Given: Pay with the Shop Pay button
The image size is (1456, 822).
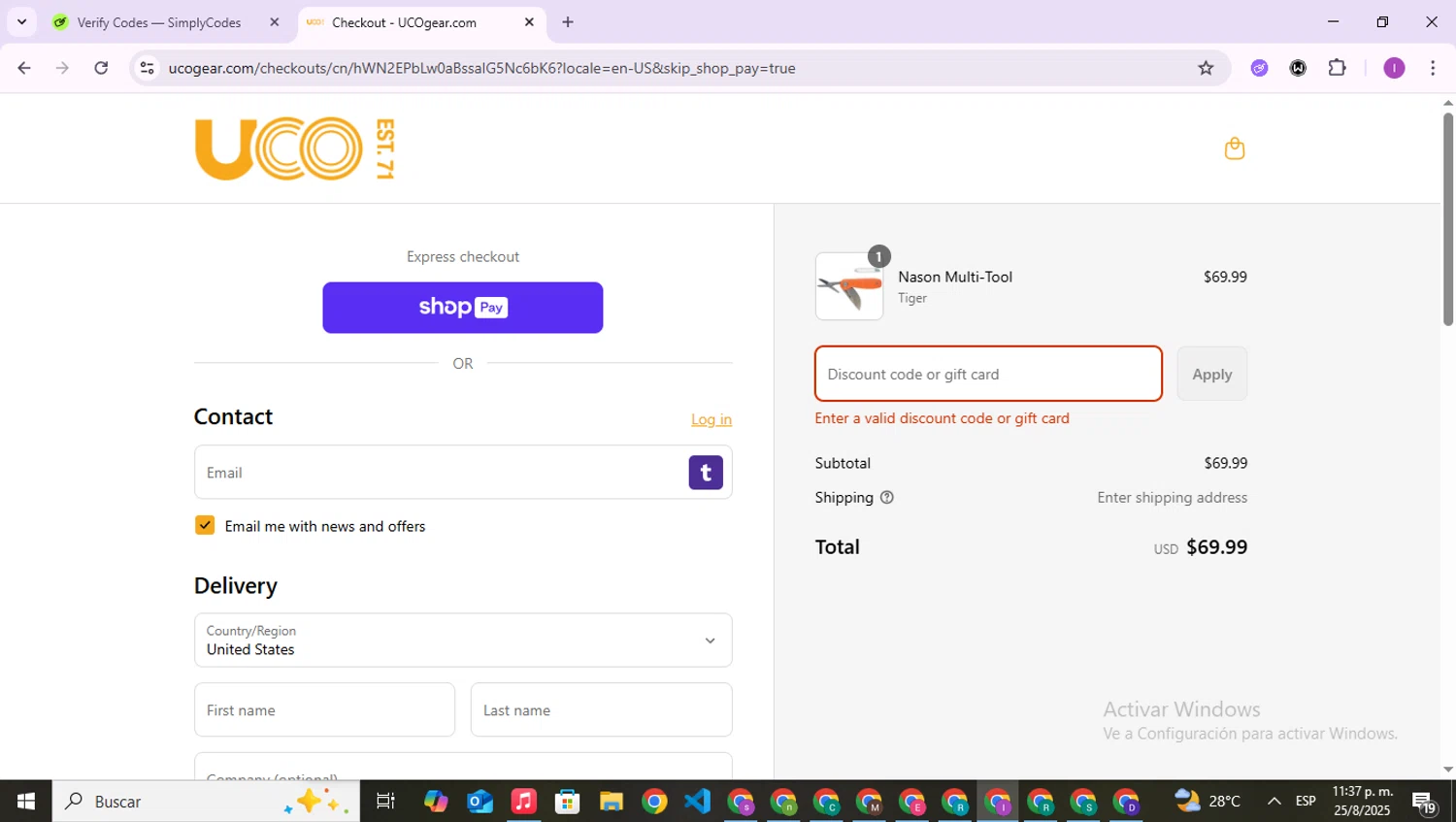Looking at the screenshot, I should [x=463, y=308].
